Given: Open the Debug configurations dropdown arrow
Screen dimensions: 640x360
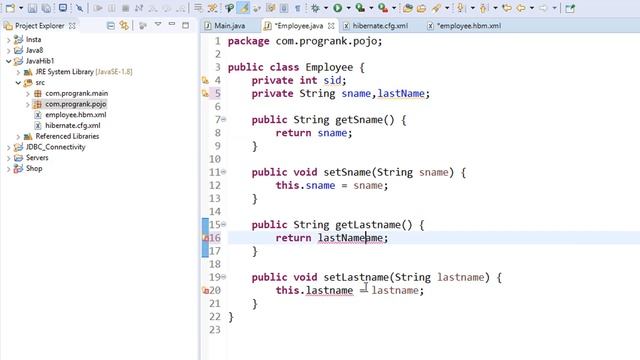Looking at the screenshot, I should [x=326, y=8].
